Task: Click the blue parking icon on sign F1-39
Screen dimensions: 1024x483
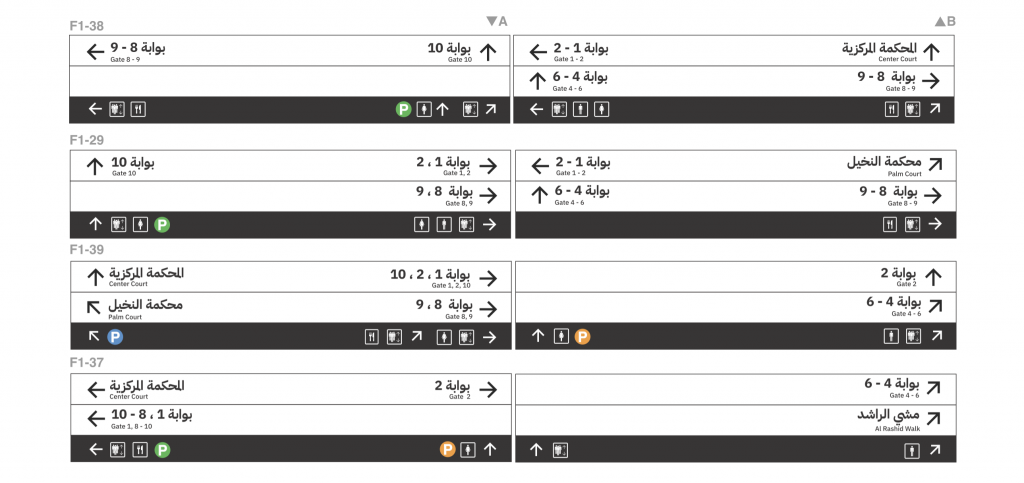Action: pos(115,337)
